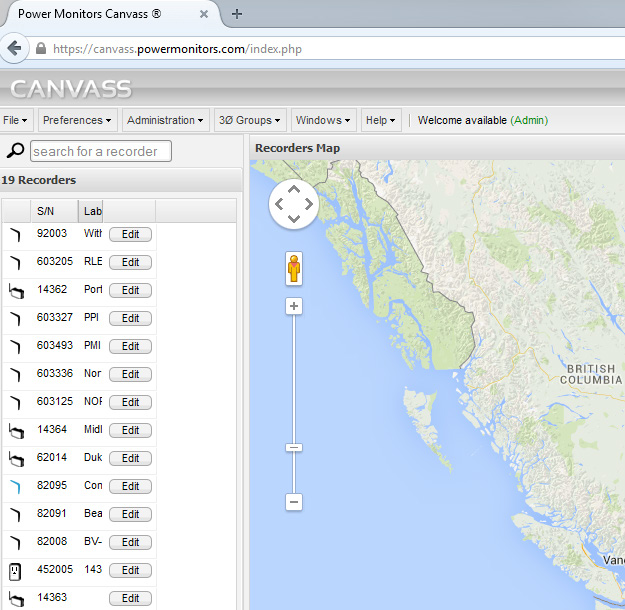Click Edit for recorder 603327
The height and width of the screenshot is (610, 625).
(x=130, y=318)
